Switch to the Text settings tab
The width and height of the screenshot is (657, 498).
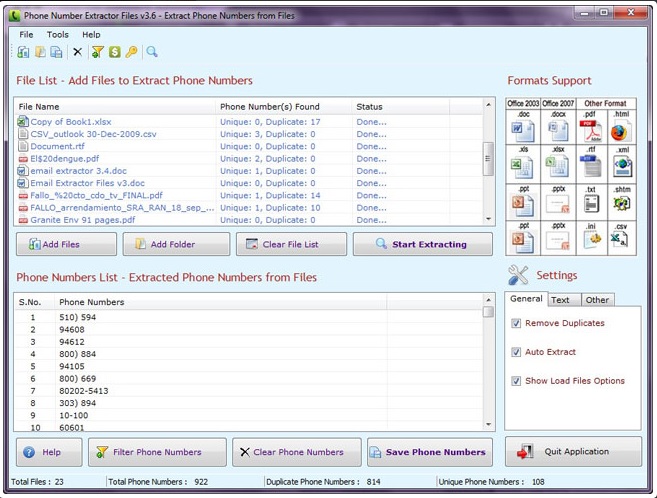pos(560,299)
